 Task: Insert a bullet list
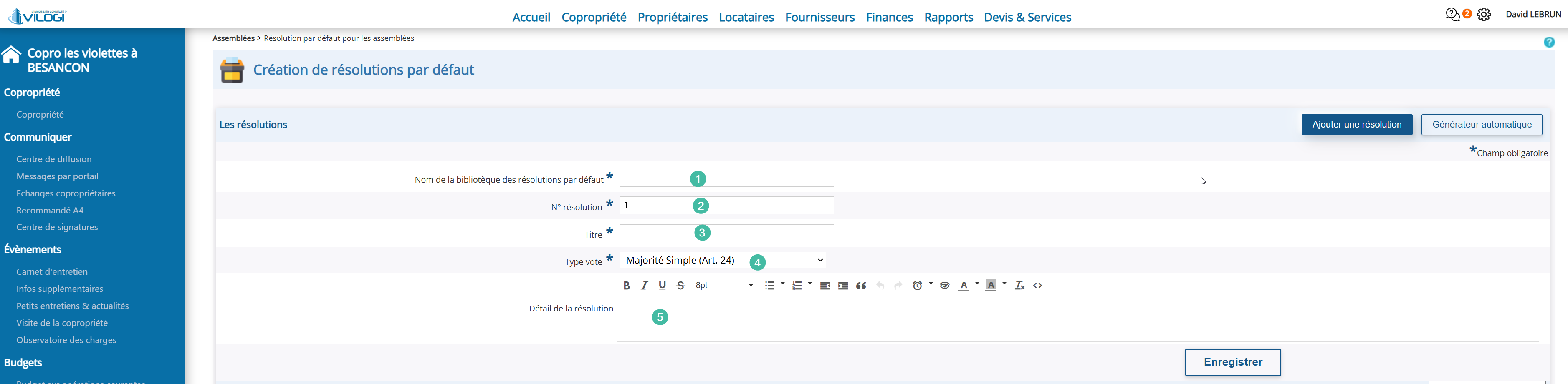769,286
